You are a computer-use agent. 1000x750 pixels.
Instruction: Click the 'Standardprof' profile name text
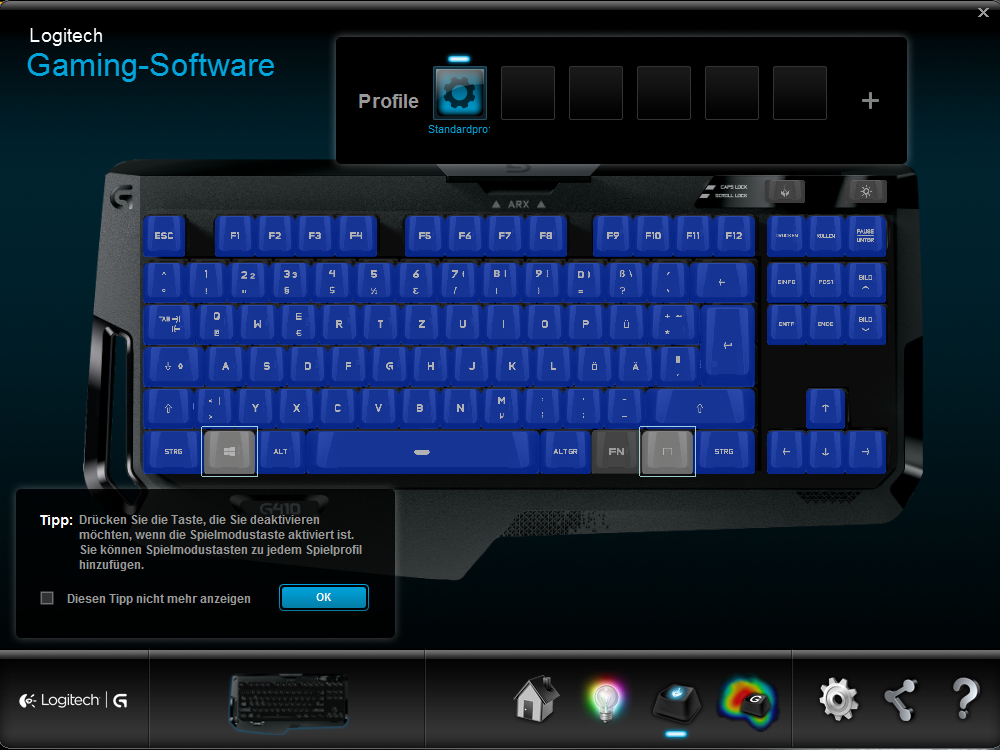click(459, 129)
